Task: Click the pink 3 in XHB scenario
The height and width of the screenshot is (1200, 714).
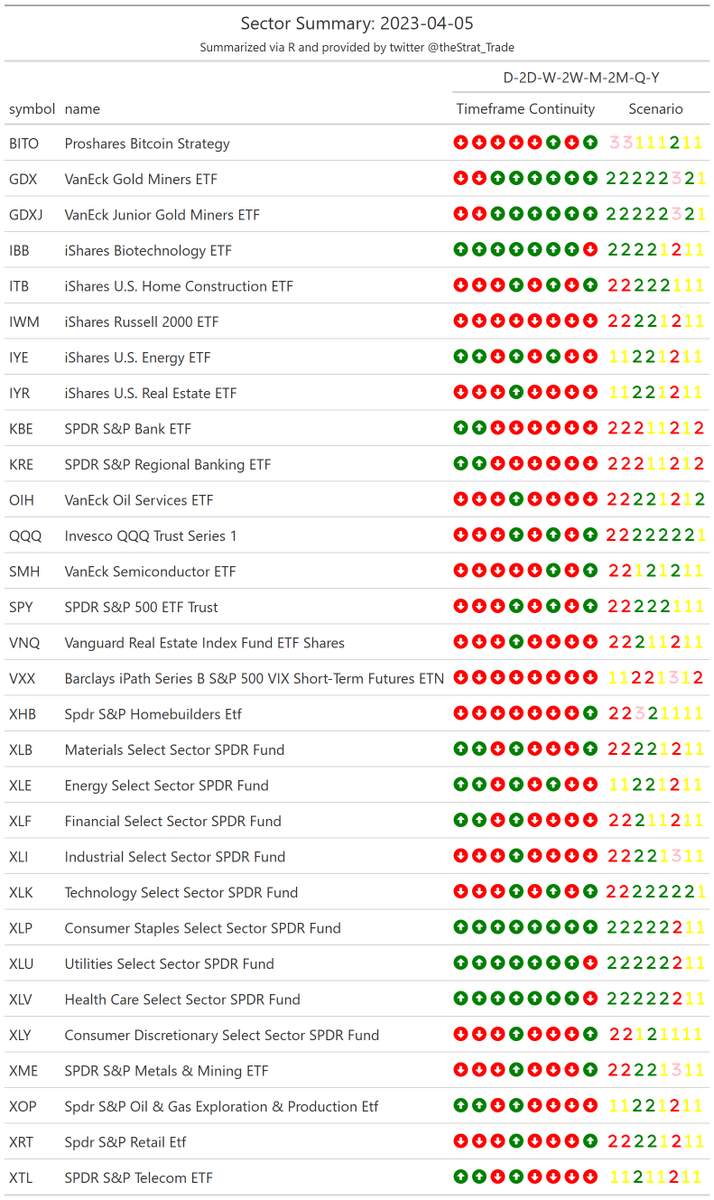Action: (x=639, y=714)
